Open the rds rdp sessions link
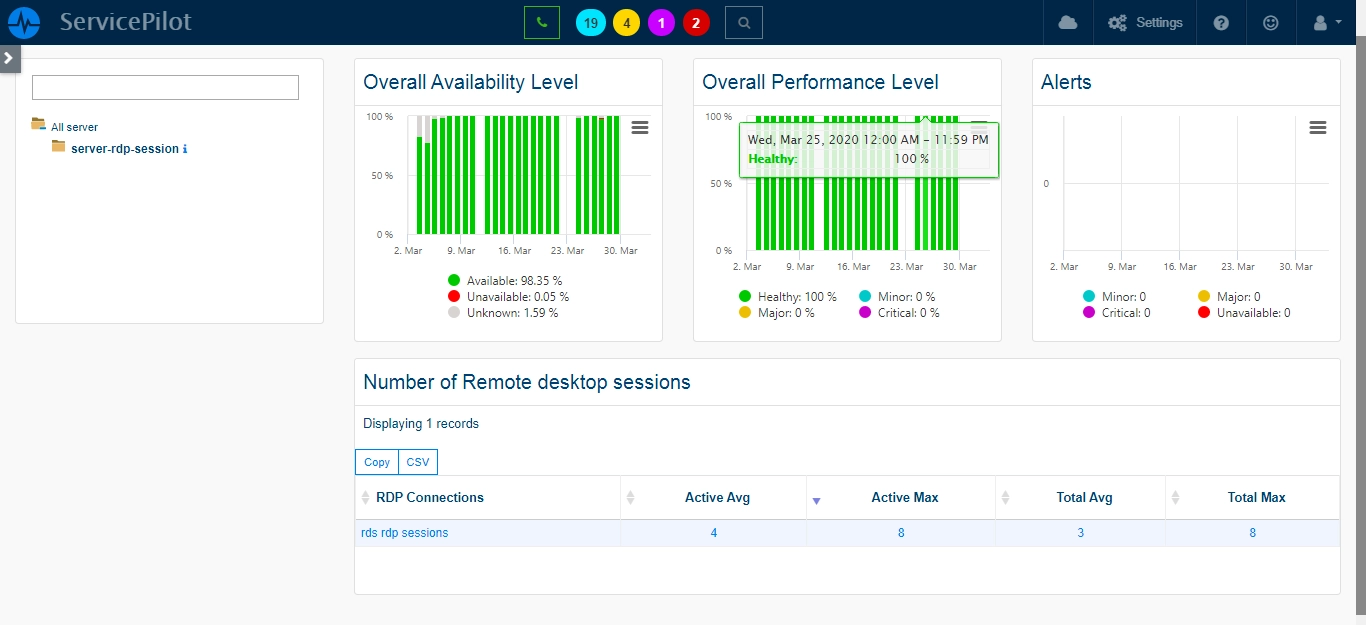The image size is (1366, 625). pyautogui.click(x=405, y=533)
